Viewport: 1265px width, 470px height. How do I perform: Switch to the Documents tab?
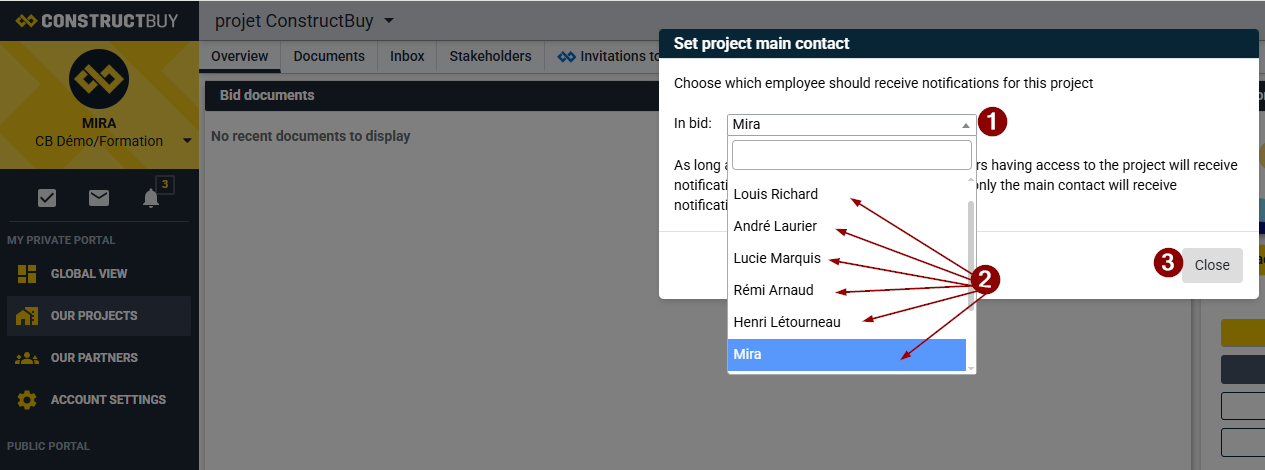(x=329, y=56)
